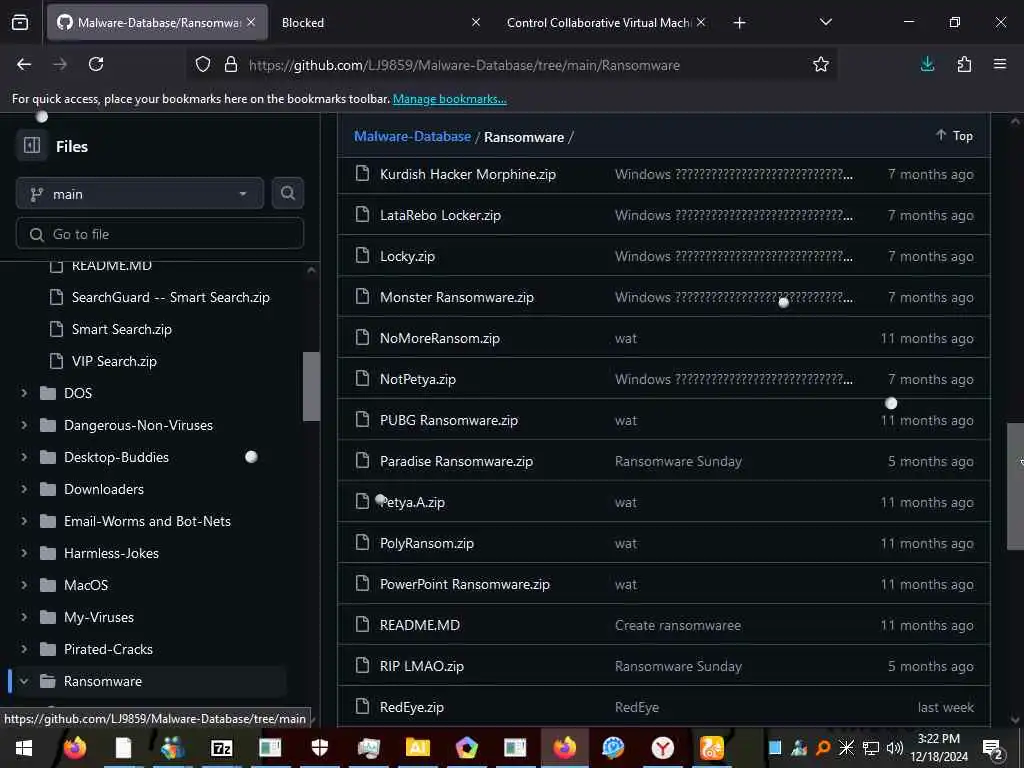Collapse the Ransomware folder chevron
The width and height of the screenshot is (1024, 768).
[x=24, y=681]
